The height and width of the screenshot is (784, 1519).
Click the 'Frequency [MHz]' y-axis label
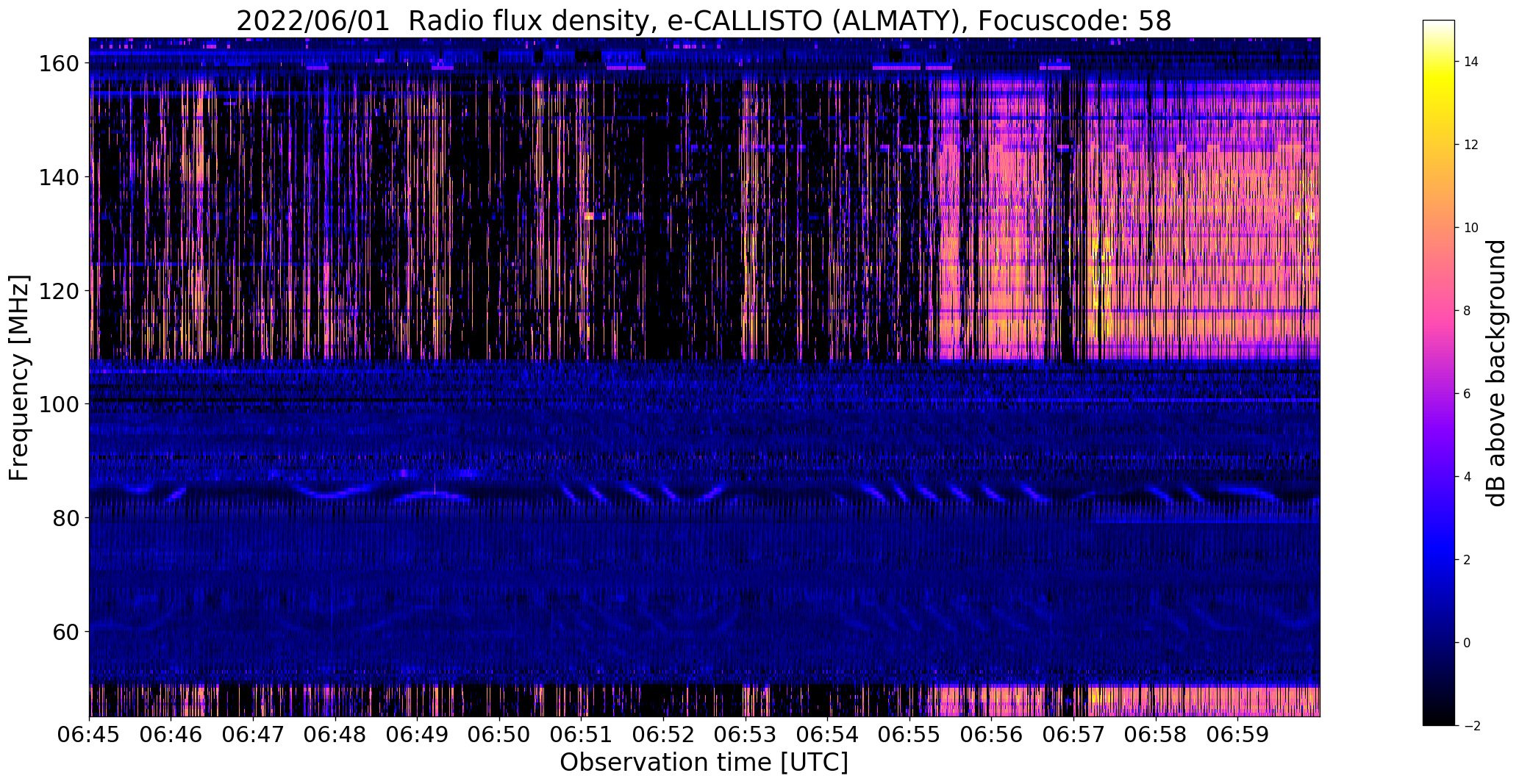19,377
